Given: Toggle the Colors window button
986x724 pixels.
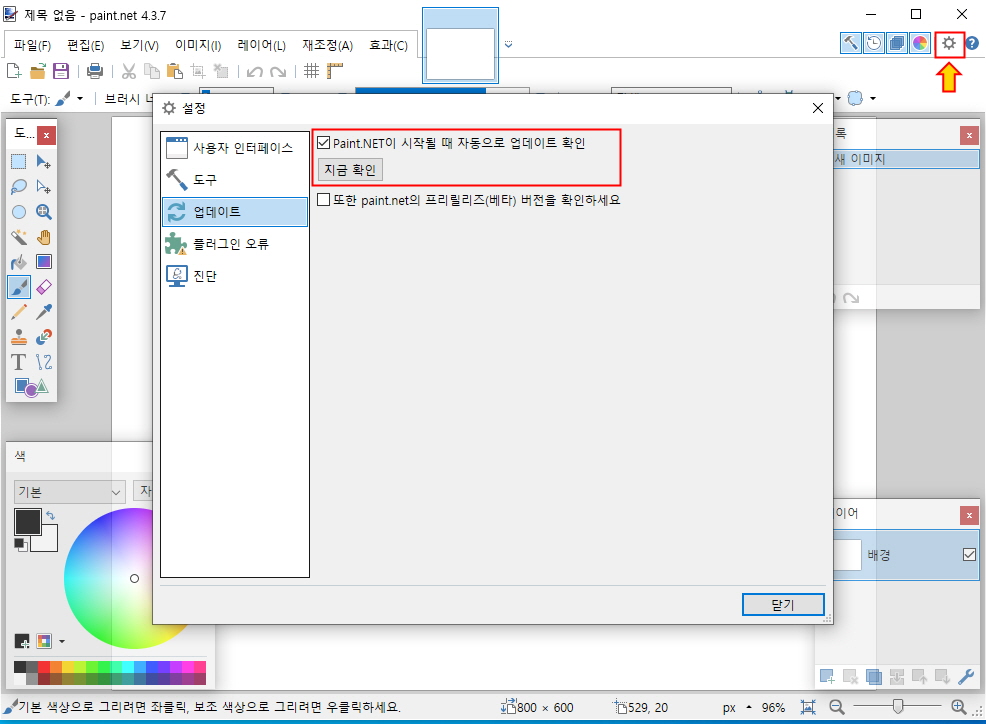Looking at the screenshot, I should [x=920, y=43].
